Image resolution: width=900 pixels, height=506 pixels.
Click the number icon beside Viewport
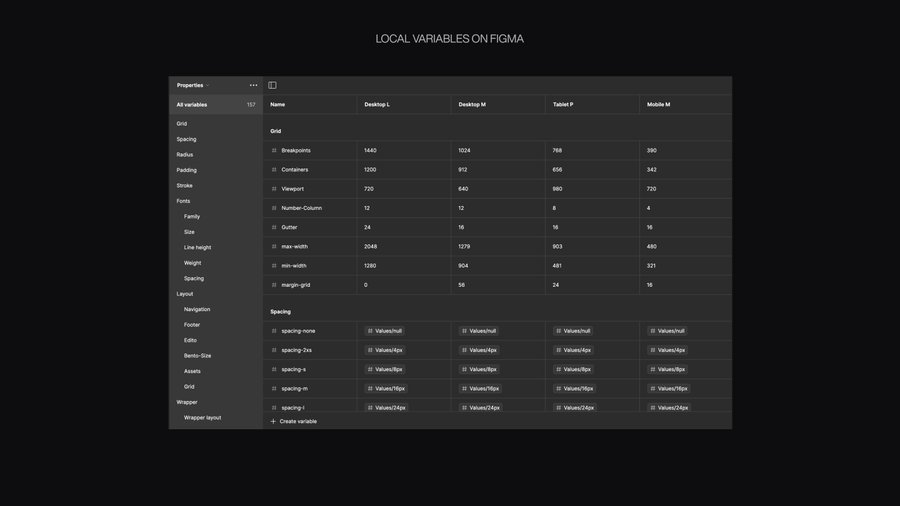click(274, 189)
